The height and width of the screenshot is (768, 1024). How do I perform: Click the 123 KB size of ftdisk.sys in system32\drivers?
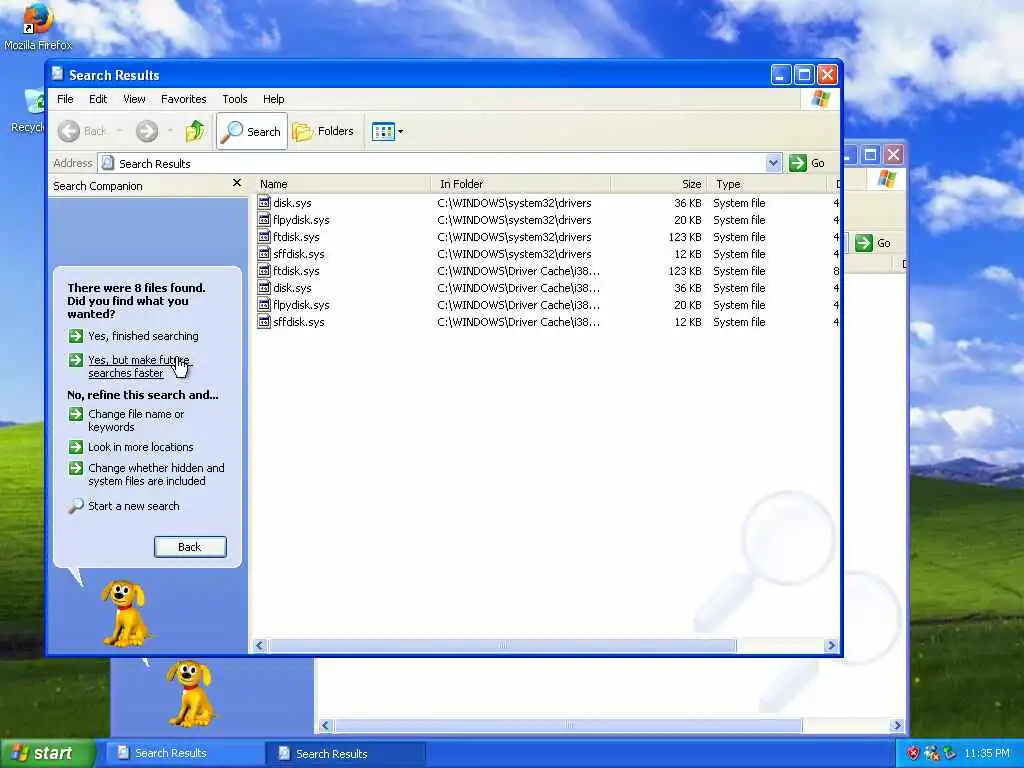point(685,236)
